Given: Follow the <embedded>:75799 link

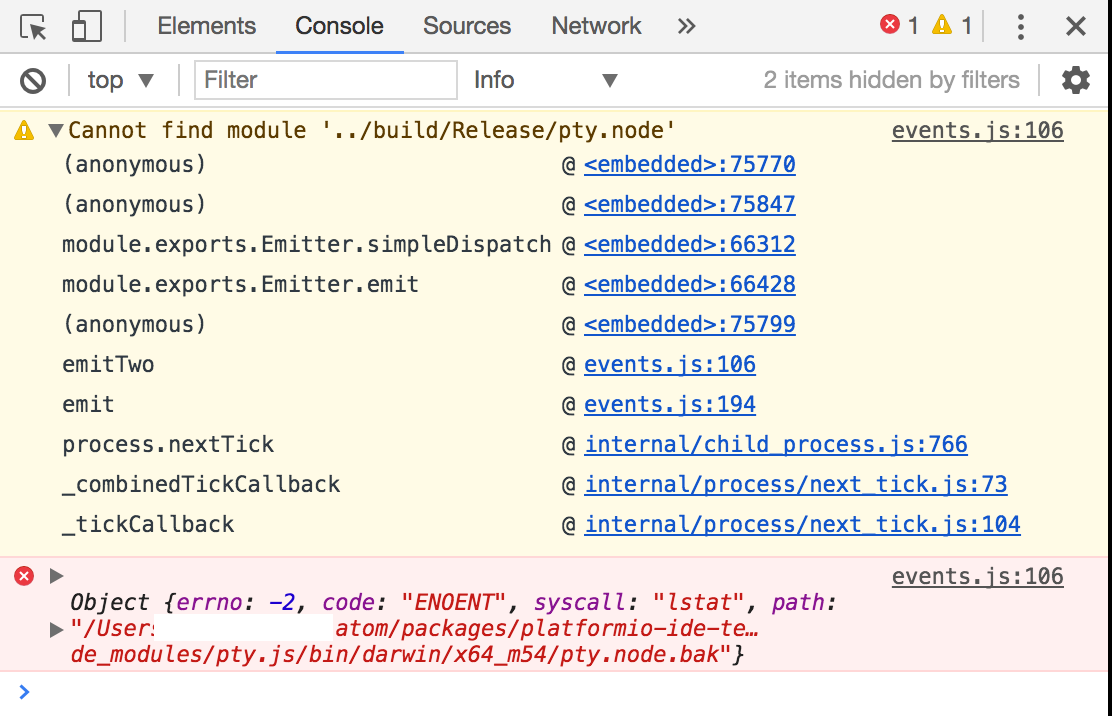Looking at the screenshot, I should [x=689, y=324].
